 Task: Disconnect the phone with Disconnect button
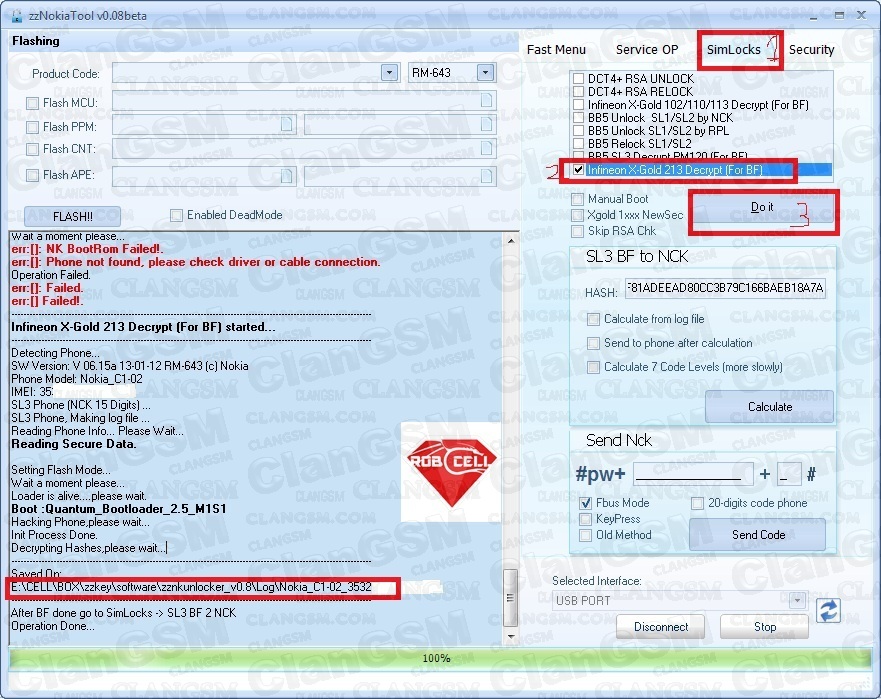click(661, 627)
